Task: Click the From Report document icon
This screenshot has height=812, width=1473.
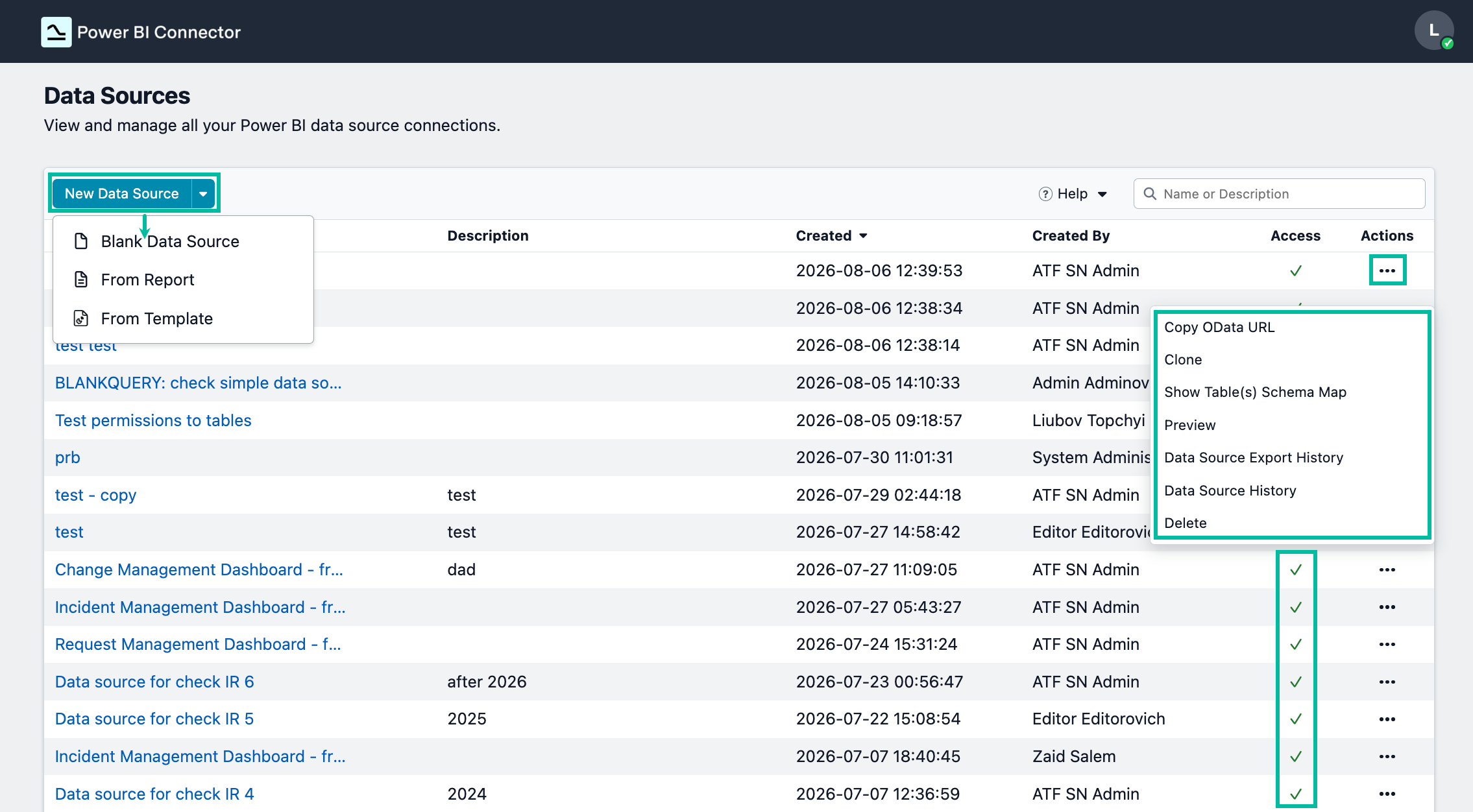Action: pyautogui.click(x=81, y=280)
